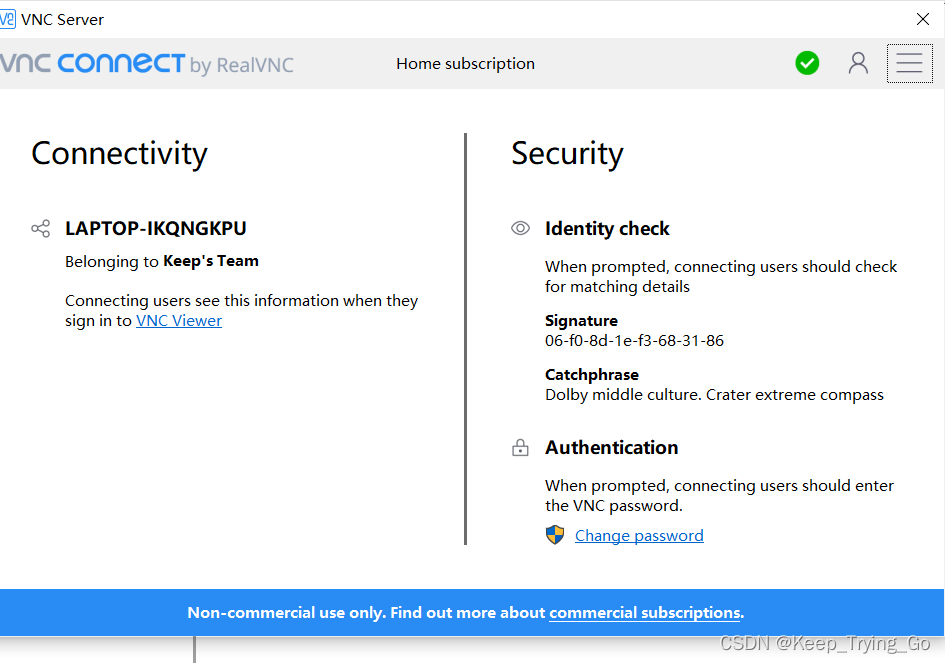Click the VNC Server icon in title bar

[13, 18]
